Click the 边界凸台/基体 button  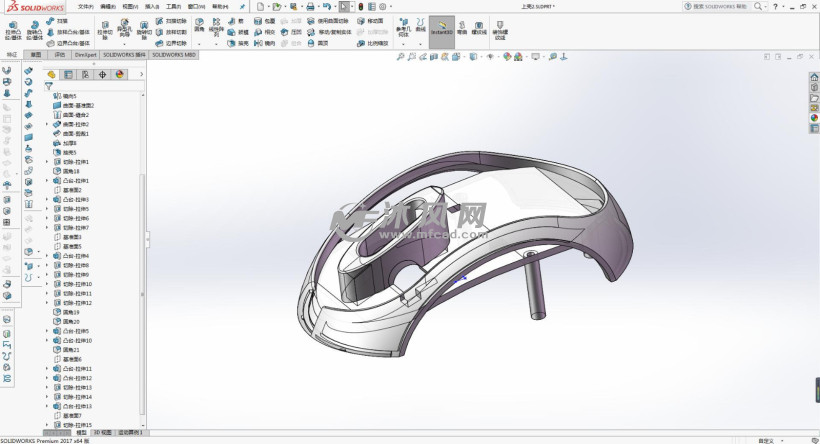69,43
